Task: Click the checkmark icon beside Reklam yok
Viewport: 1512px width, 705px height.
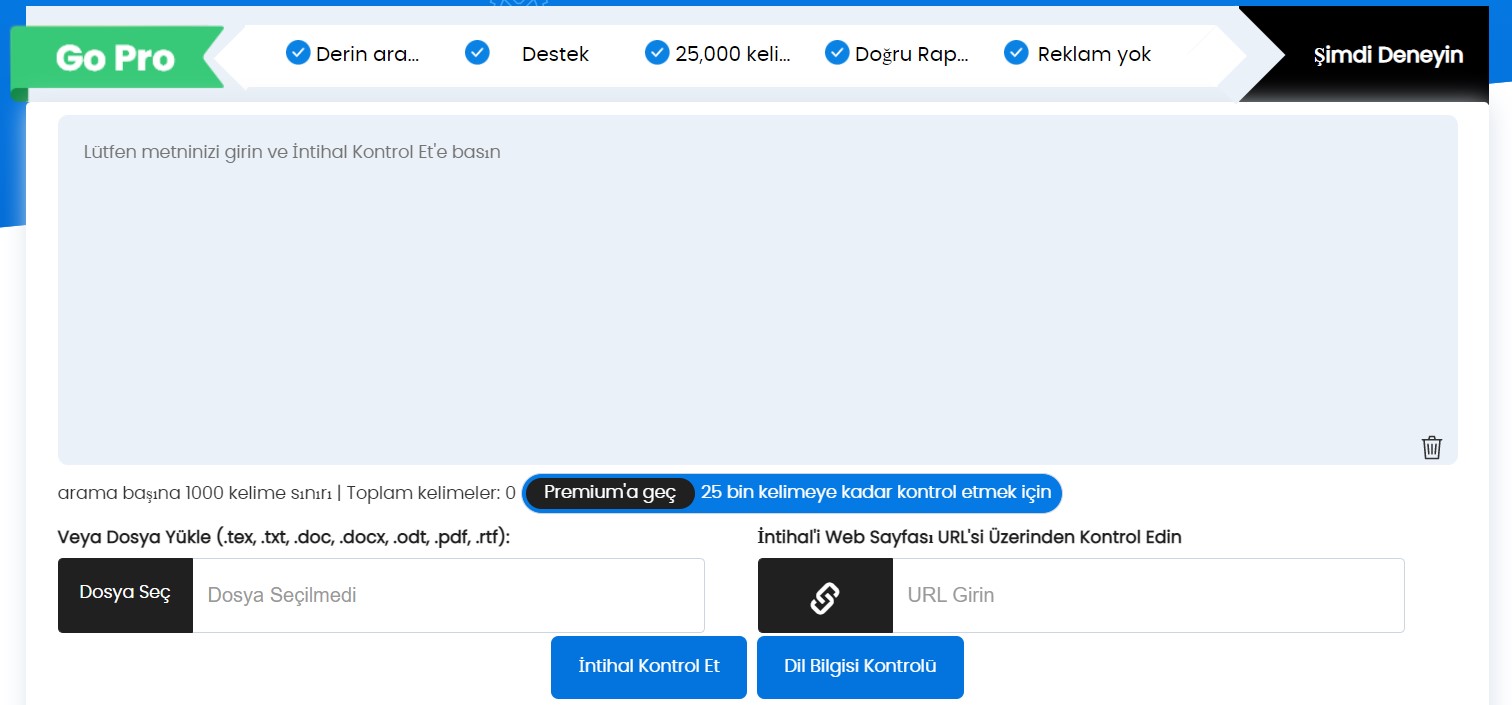Action: coord(1016,53)
